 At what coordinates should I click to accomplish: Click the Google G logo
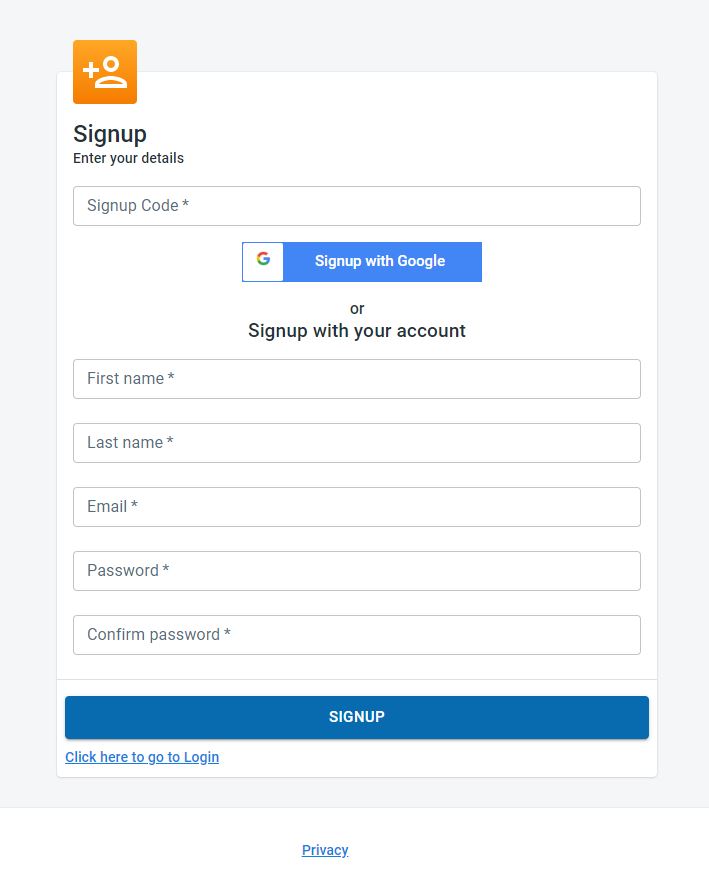[x=263, y=260]
